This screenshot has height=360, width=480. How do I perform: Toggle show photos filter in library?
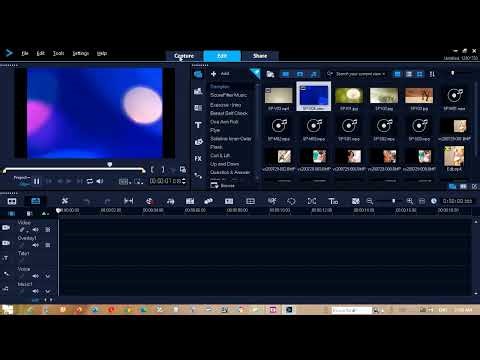pyautogui.click(x=300, y=74)
